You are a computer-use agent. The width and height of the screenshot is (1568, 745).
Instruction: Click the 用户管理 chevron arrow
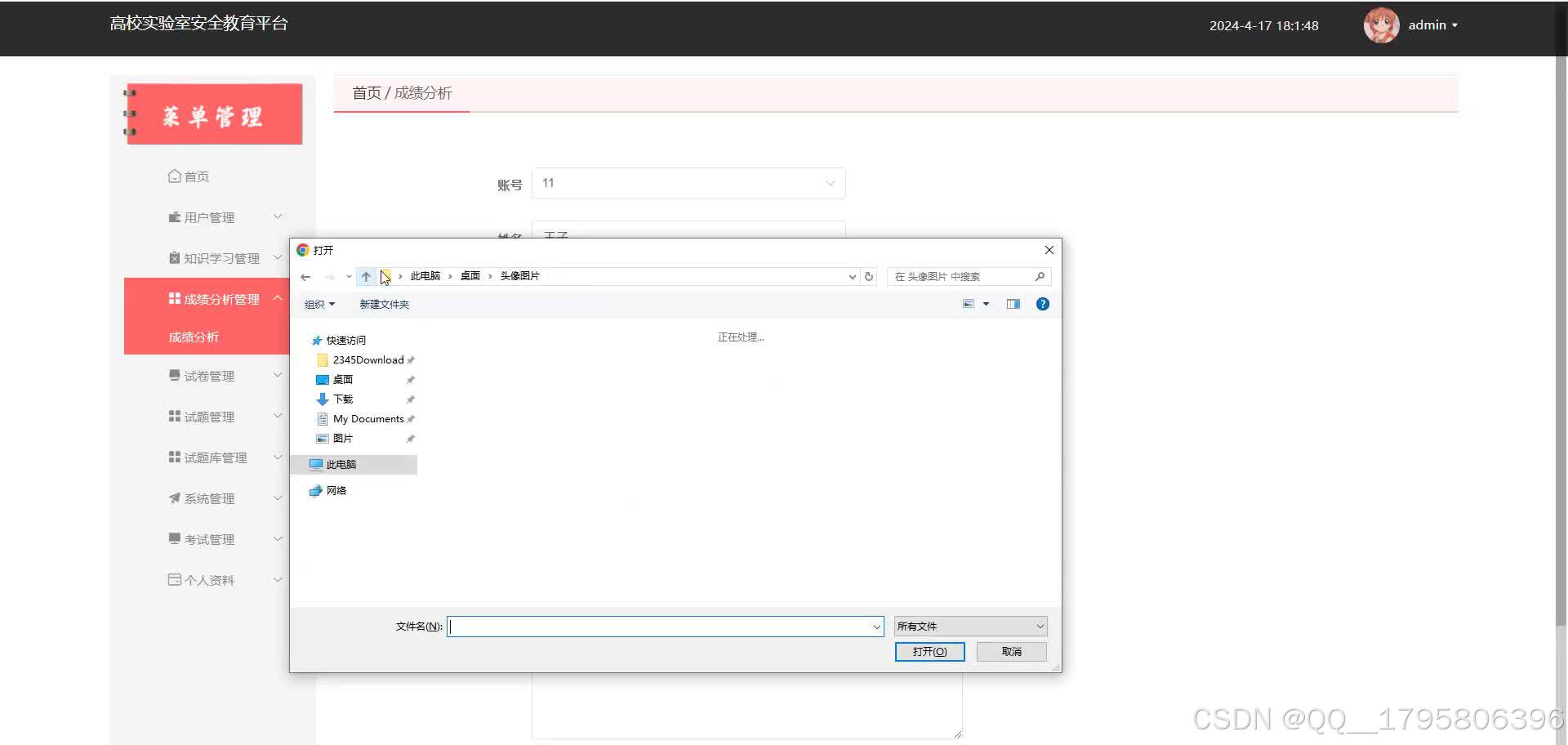[x=278, y=216]
